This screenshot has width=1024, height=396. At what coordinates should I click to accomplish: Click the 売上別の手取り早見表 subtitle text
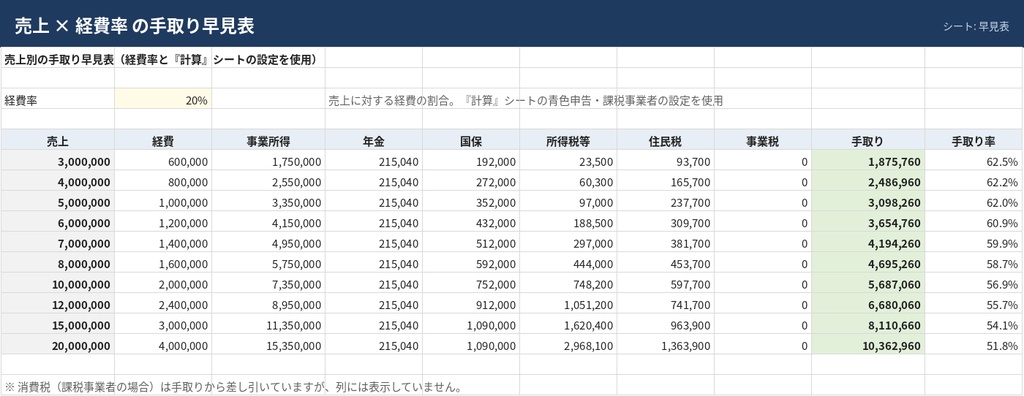[x=161, y=59]
